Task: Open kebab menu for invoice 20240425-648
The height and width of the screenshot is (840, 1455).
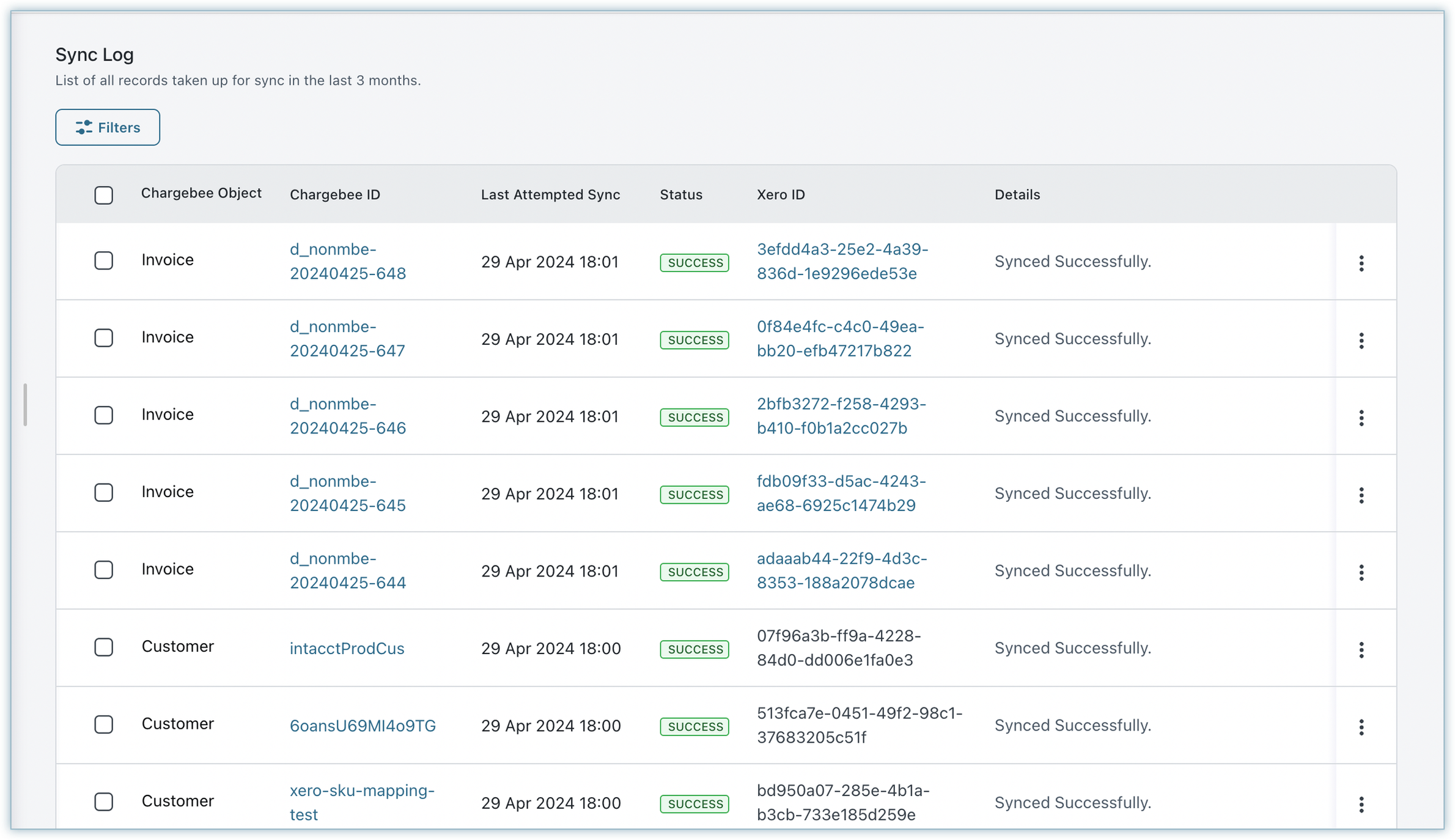Action: pos(1361,263)
